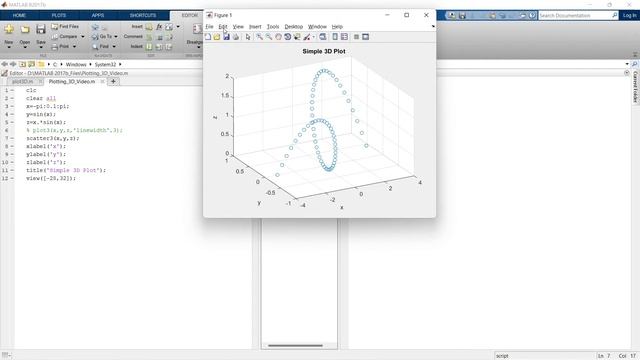
Task: Close Plotting_3D_Video.m editor tab
Action: point(102,82)
